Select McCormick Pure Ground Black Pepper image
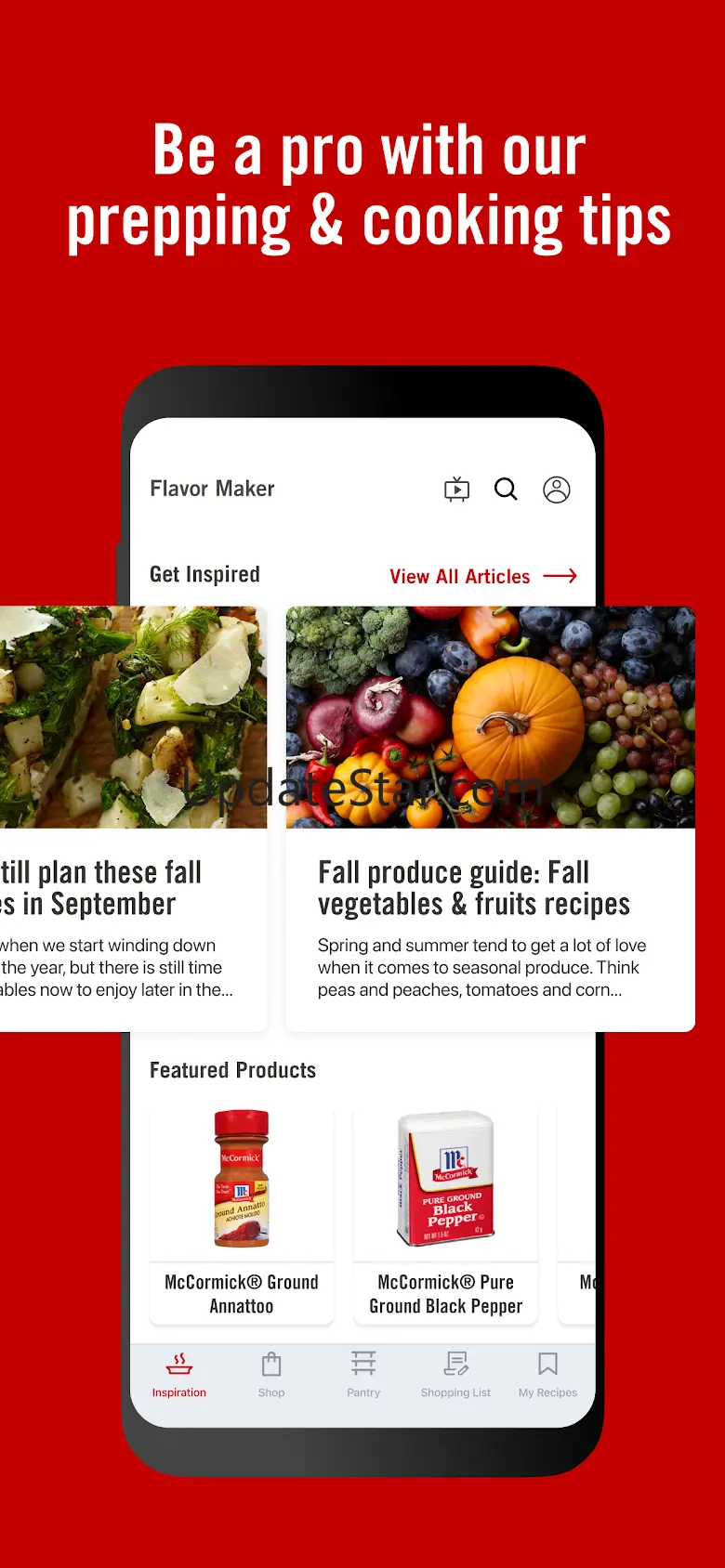725x1568 pixels. click(446, 1179)
